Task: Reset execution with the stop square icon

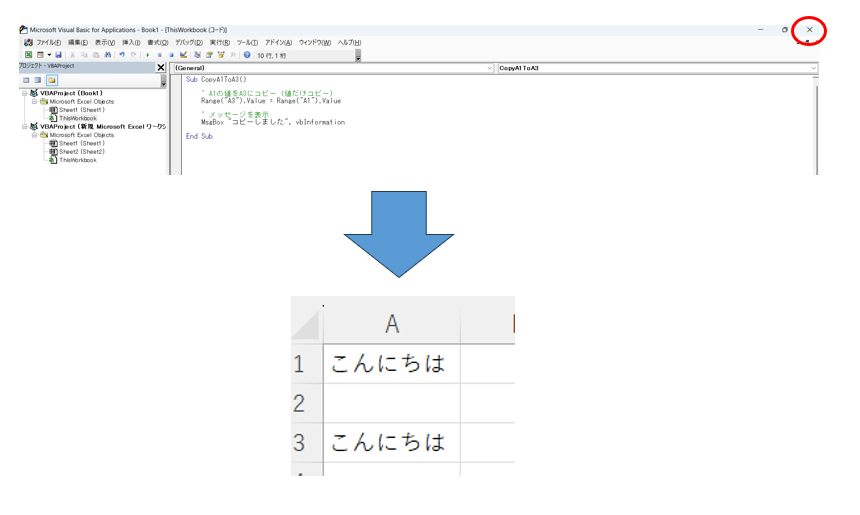Action: pyautogui.click(x=171, y=55)
